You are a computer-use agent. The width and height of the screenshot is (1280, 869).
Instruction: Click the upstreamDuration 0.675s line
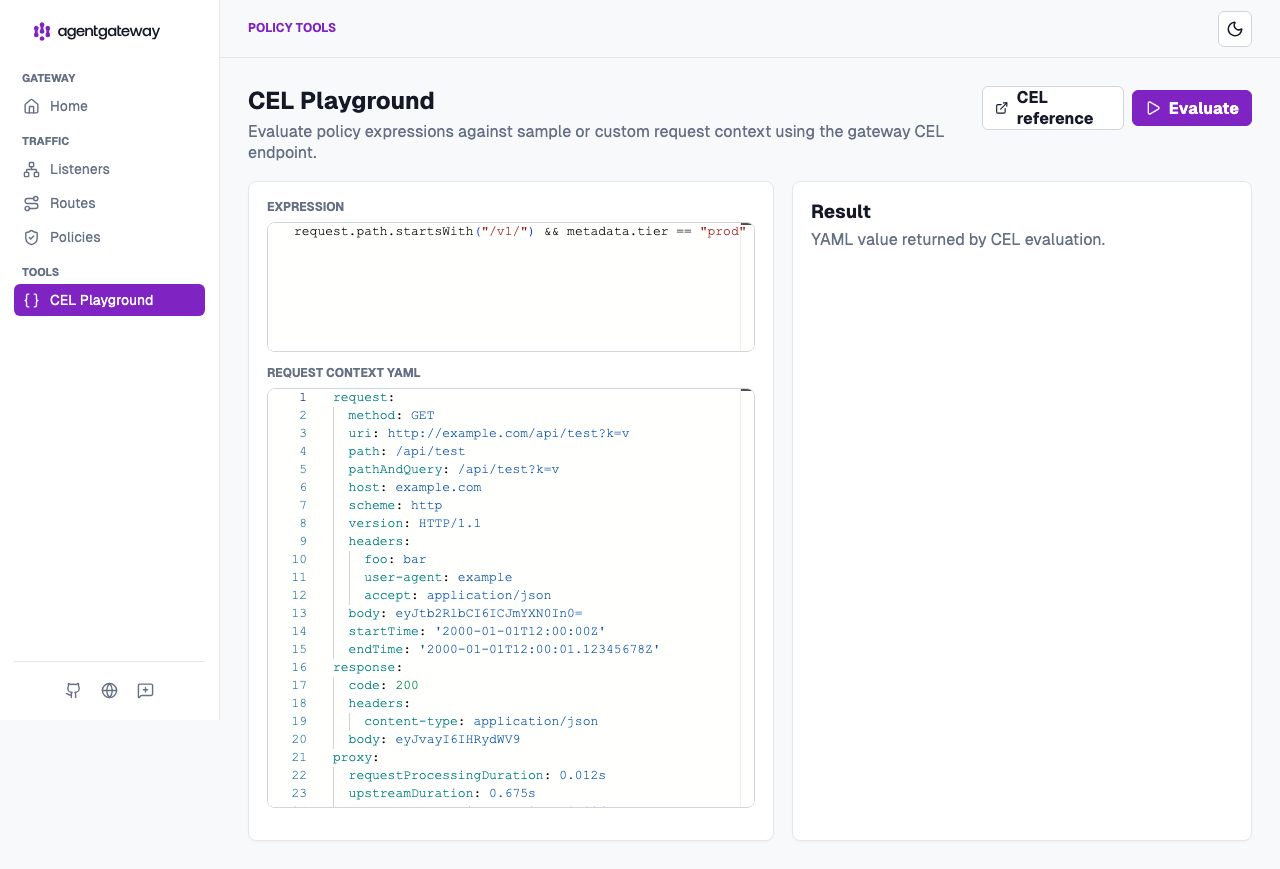[x=442, y=793]
